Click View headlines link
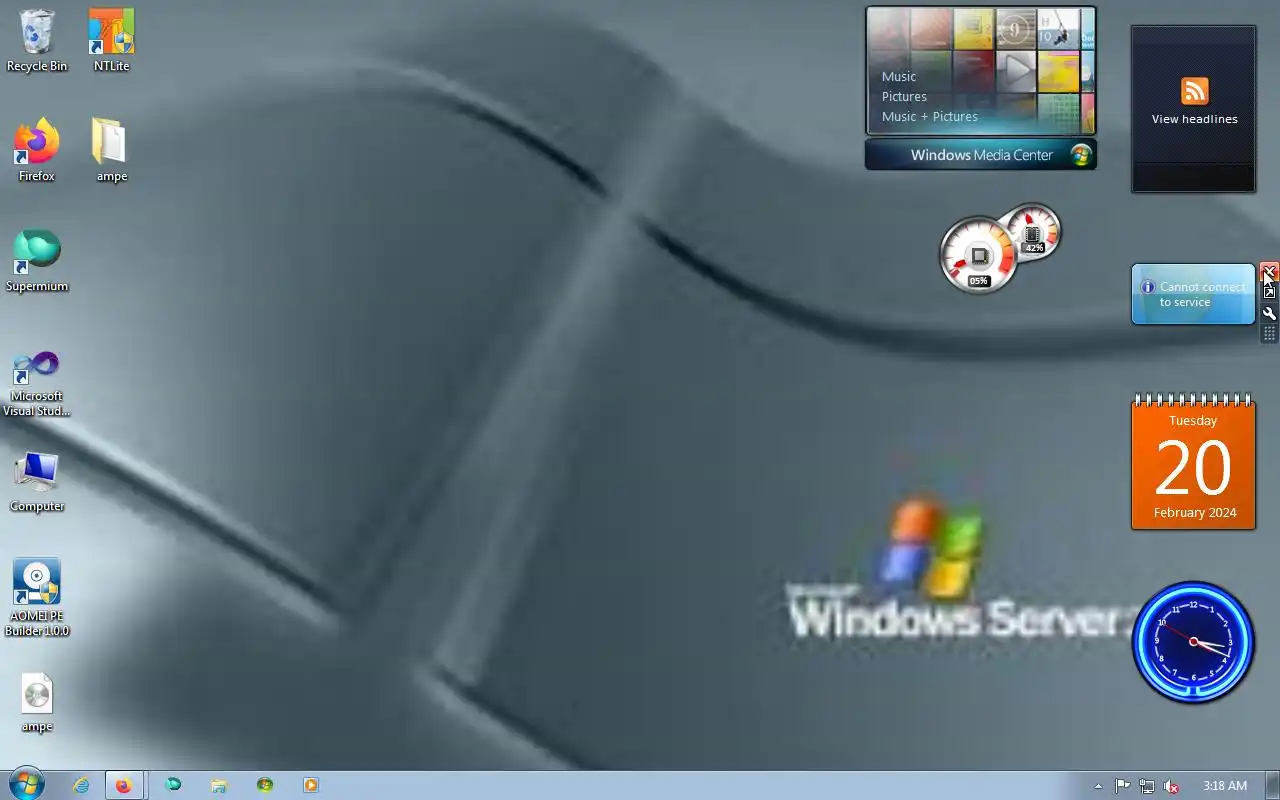This screenshot has width=1280, height=800. point(1194,119)
